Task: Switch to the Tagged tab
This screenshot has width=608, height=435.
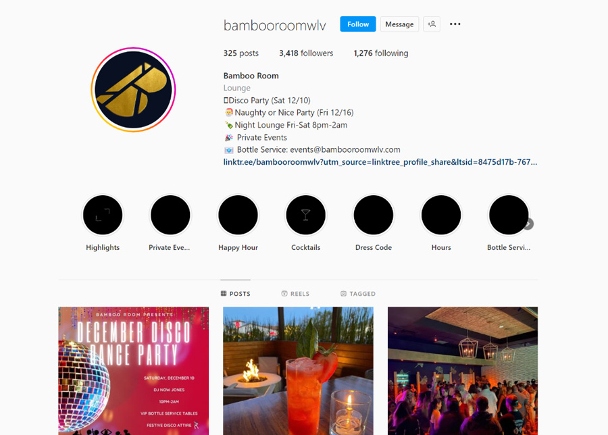Action: (x=358, y=293)
